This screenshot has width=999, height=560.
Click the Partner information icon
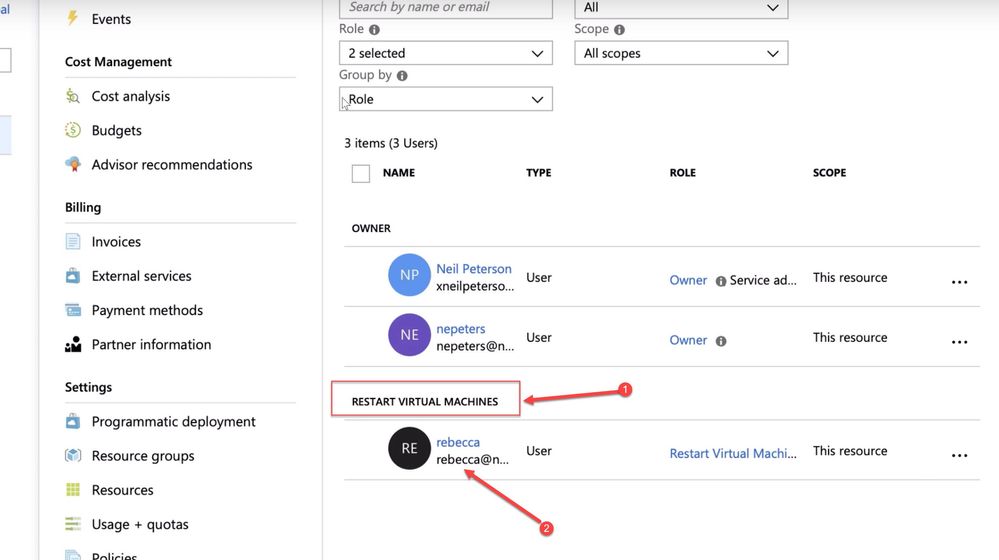(73, 344)
